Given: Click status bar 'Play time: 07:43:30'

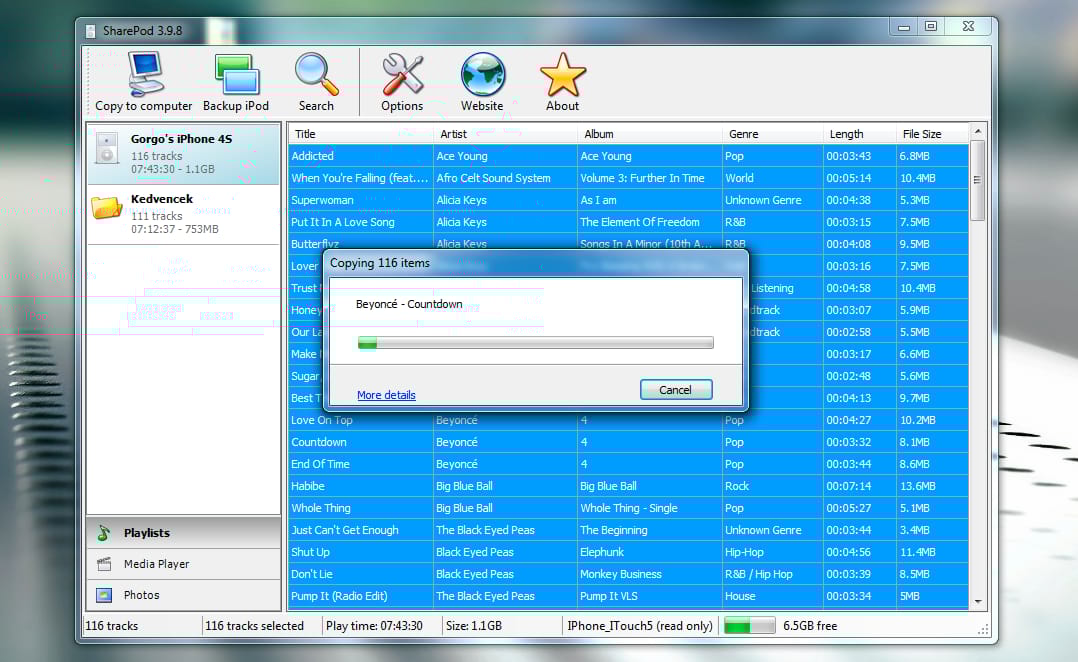Looking at the screenshot, I should (x=375, y=626).
